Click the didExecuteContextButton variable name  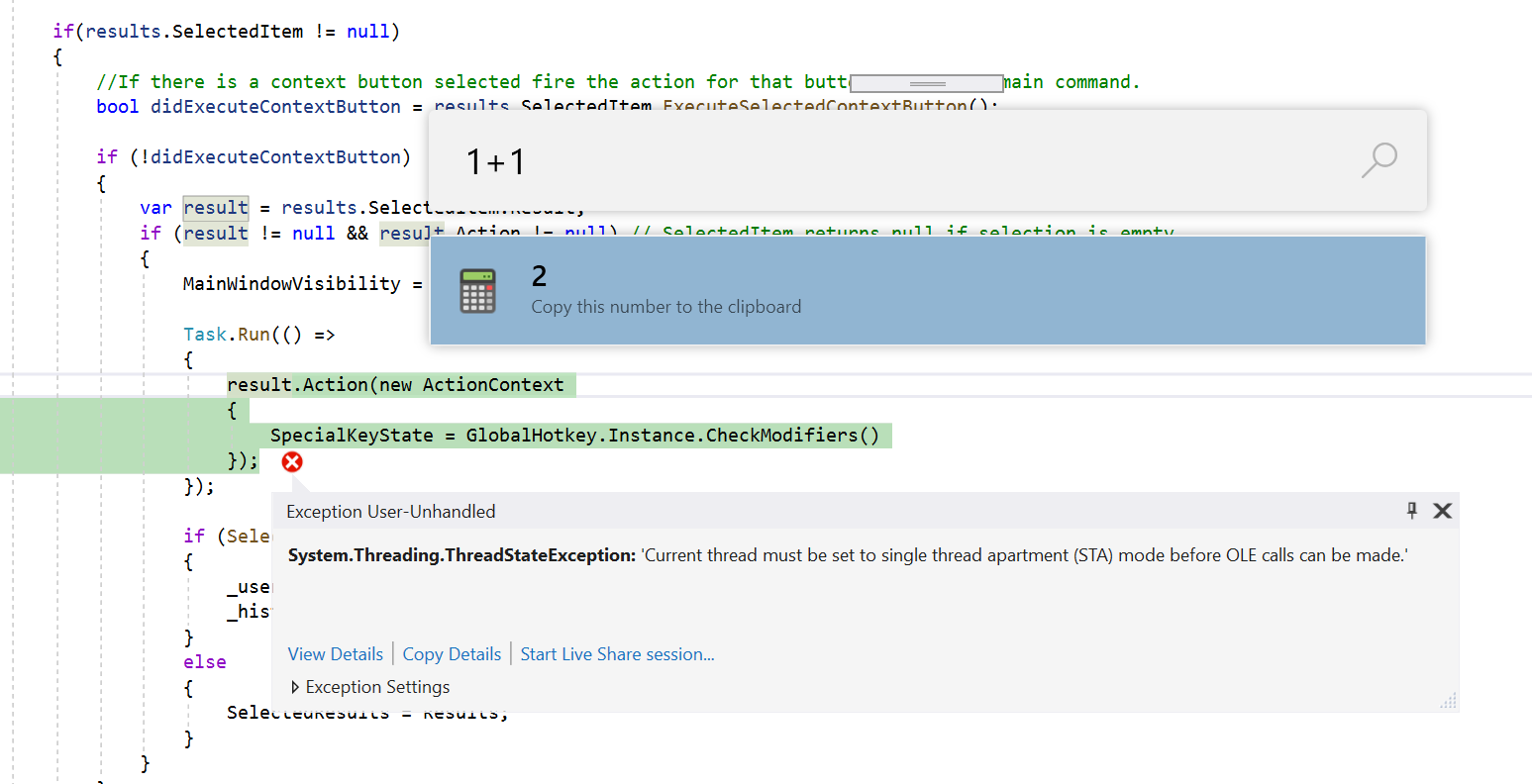click(x=274, y=106)
